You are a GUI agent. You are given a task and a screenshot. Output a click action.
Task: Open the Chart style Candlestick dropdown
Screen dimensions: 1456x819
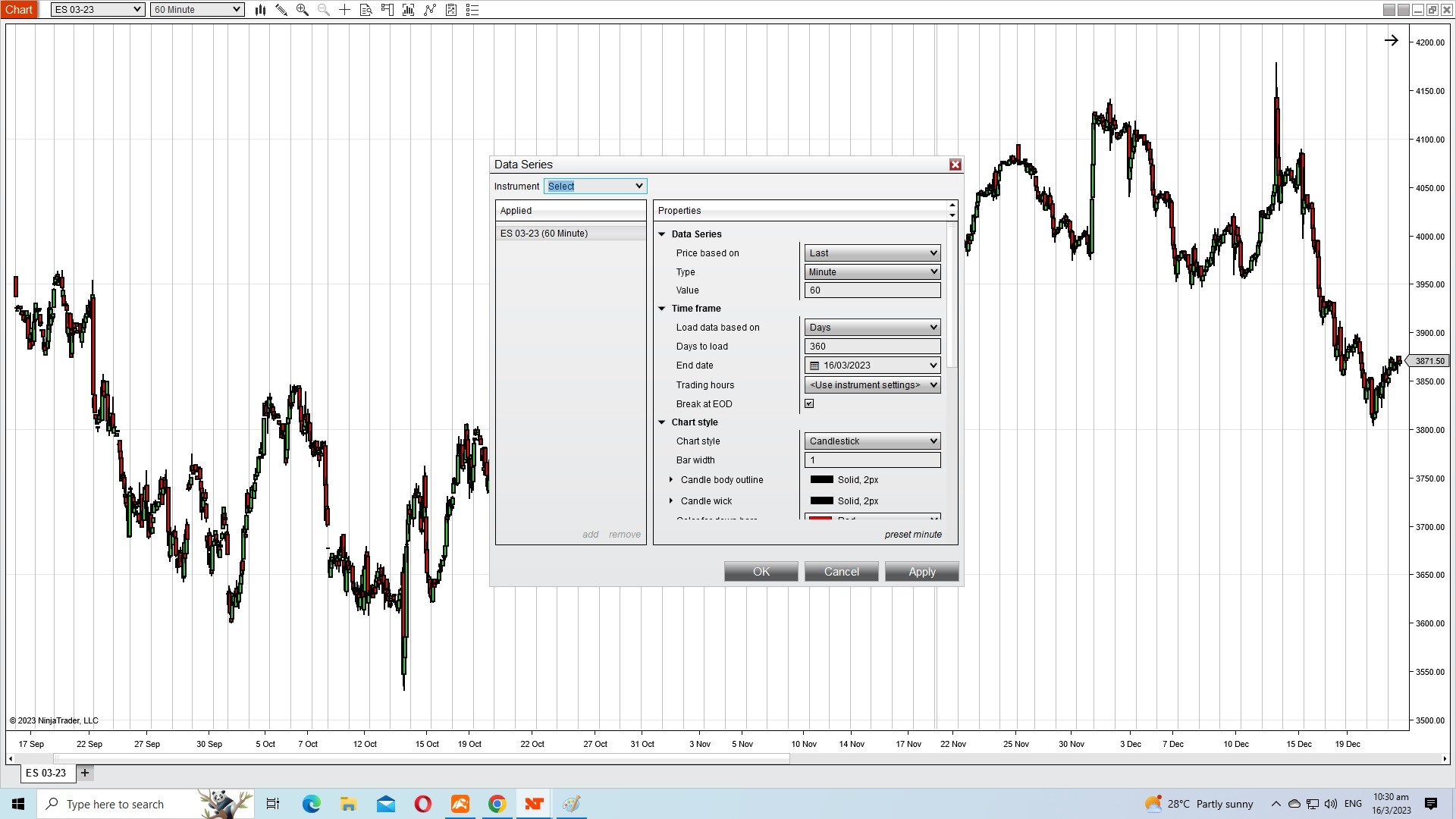872,441
